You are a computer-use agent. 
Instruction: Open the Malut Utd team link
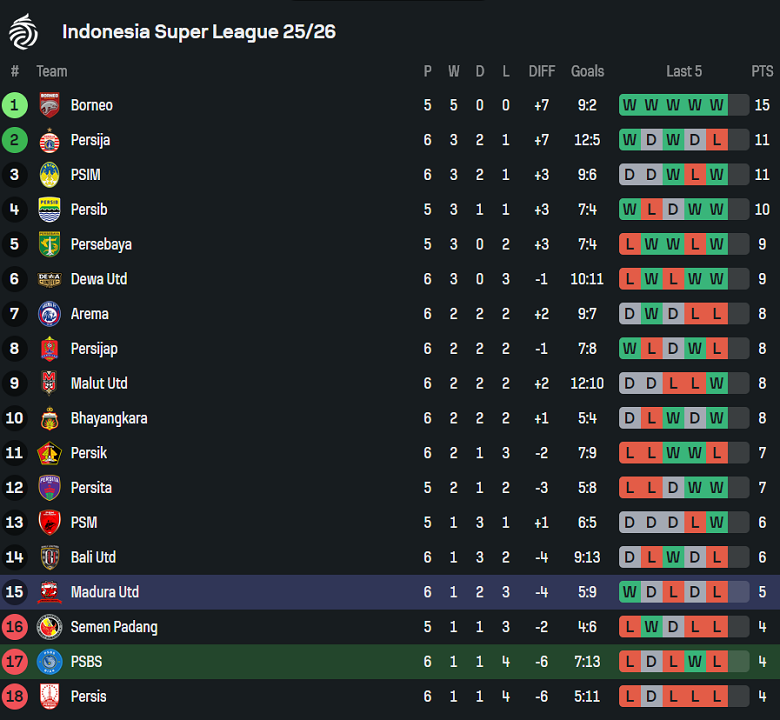(99, 383)
